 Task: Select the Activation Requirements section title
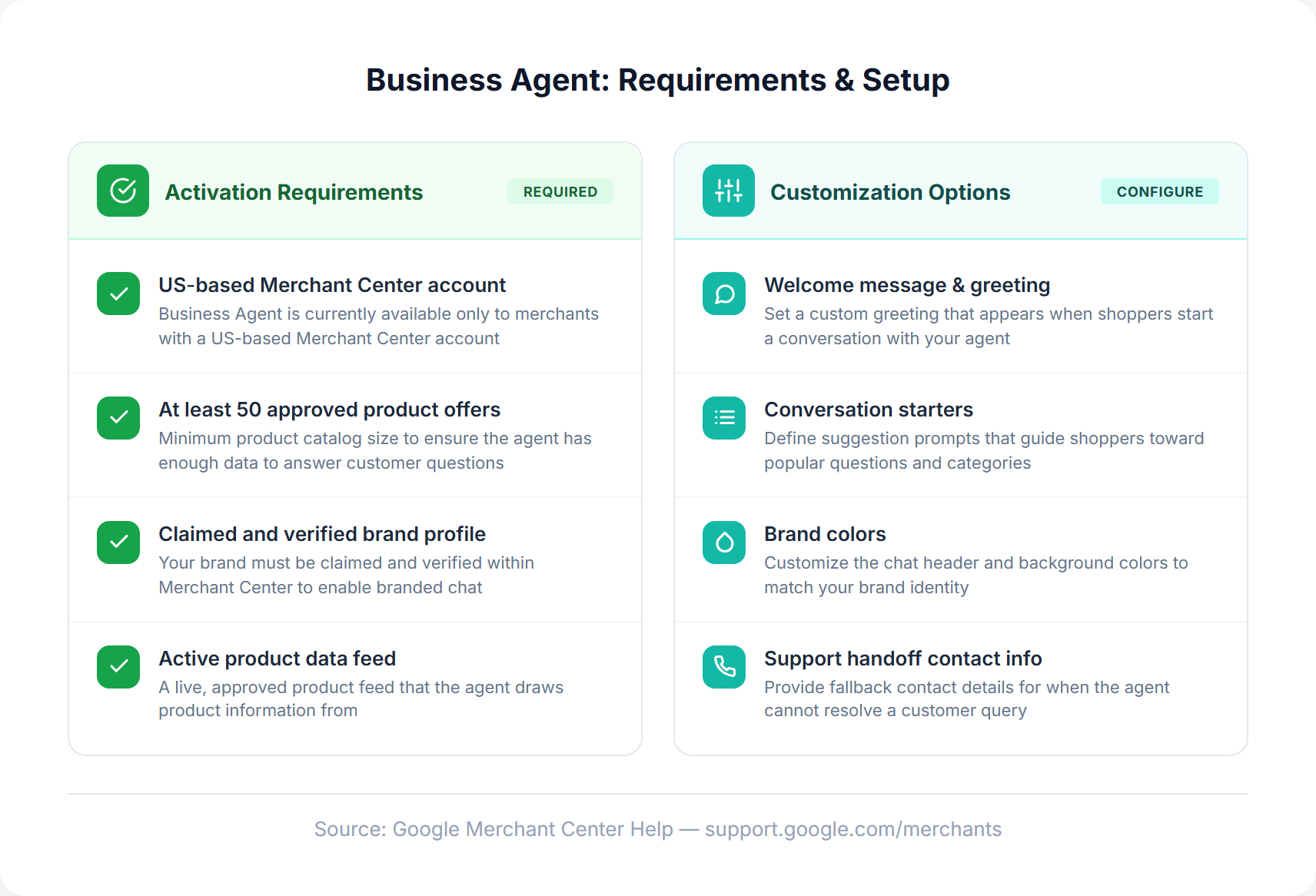(294, 192)
